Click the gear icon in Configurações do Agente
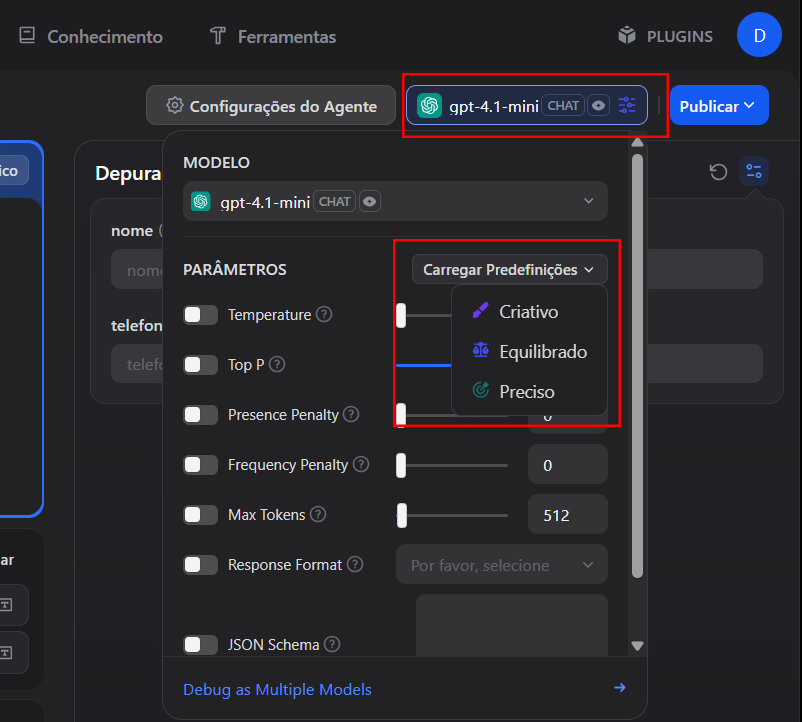This screenshot has width=802, height=722. [174, 105]
